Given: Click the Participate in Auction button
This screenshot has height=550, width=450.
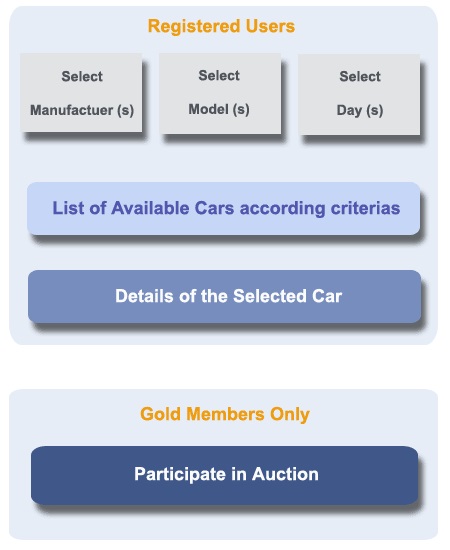Looking at the screenshot, I should (224, 475).
